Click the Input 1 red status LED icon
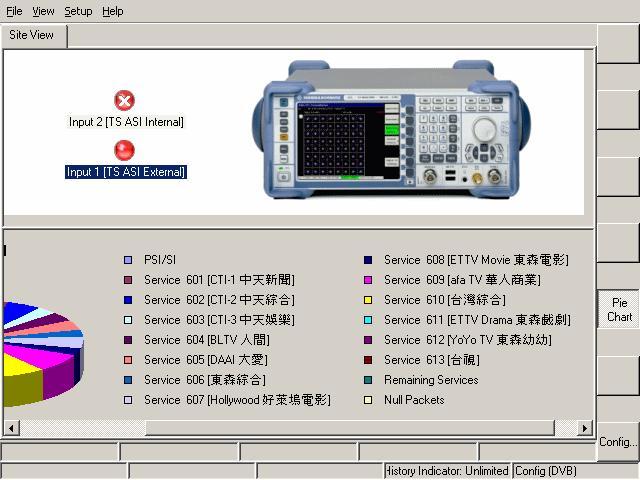Image resolution: width=640 pixels, height=480 pixels. [125, 150]
